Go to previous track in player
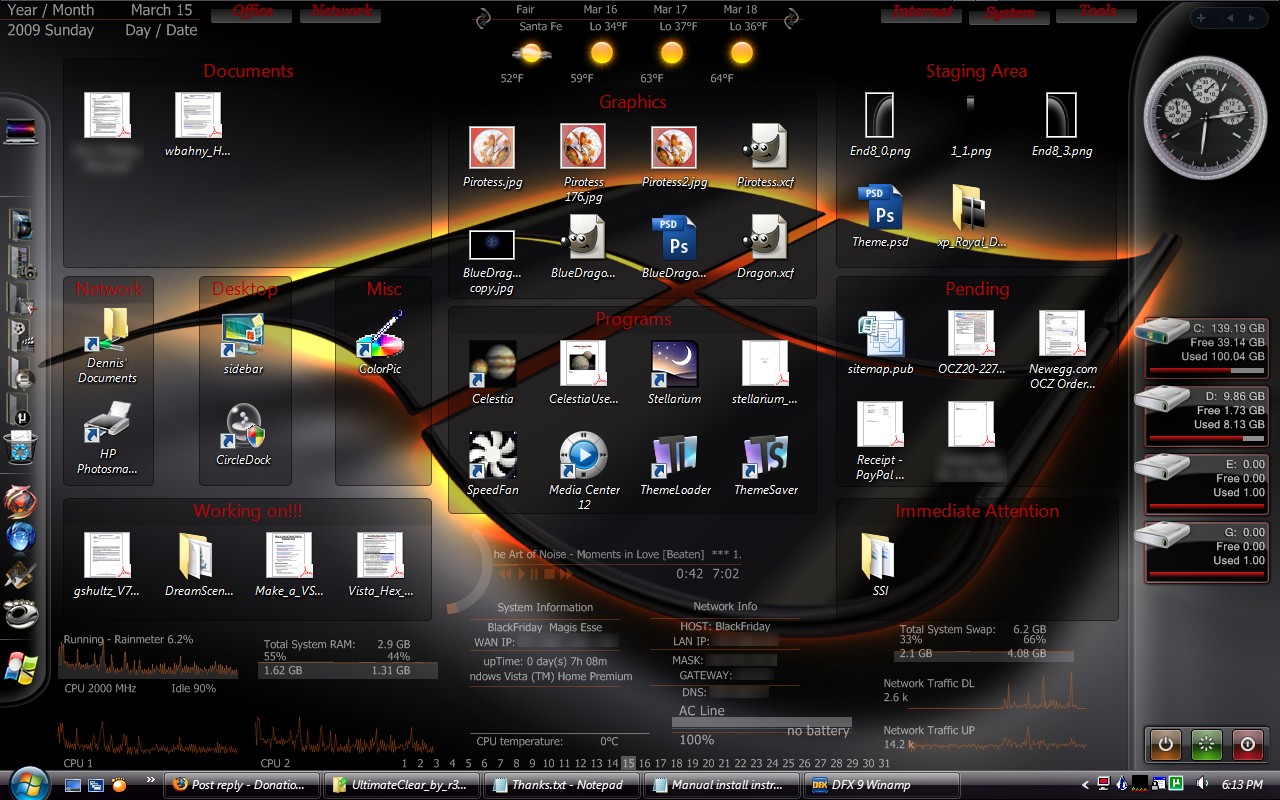This screenshot has width=1280, height=800. (x=505, y=574)
